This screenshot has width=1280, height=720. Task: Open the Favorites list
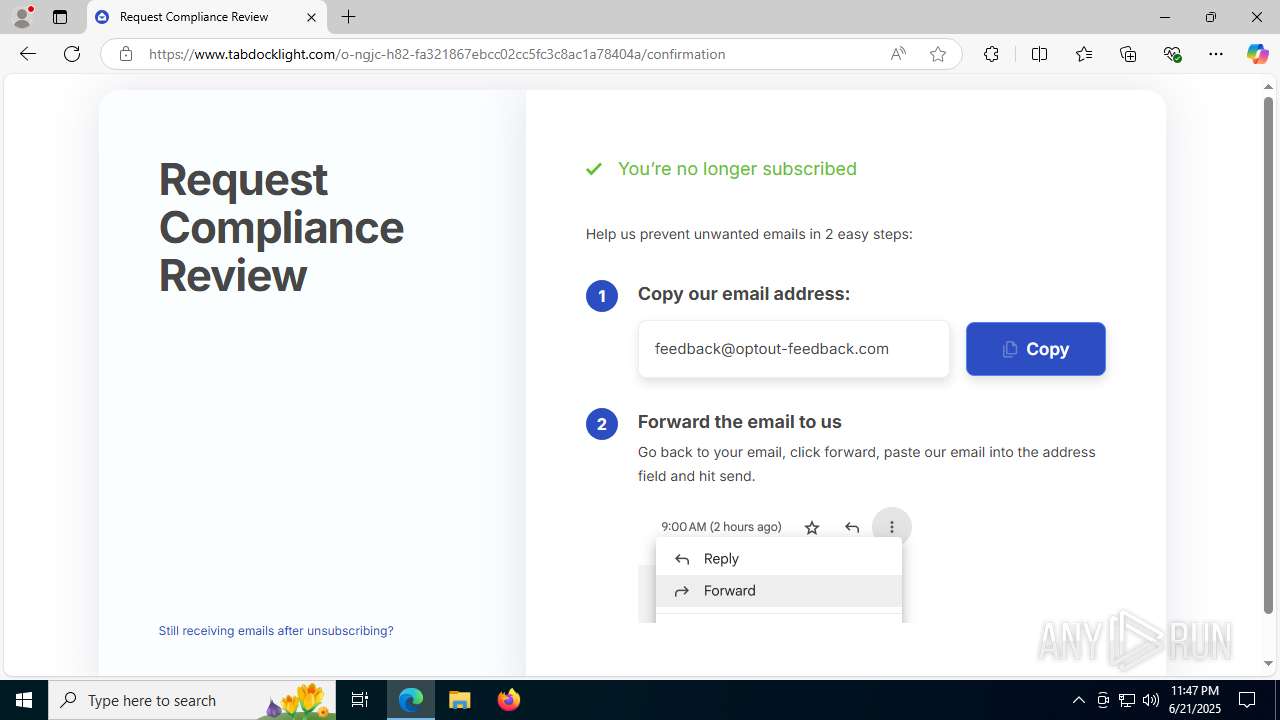click(1084, 54)
